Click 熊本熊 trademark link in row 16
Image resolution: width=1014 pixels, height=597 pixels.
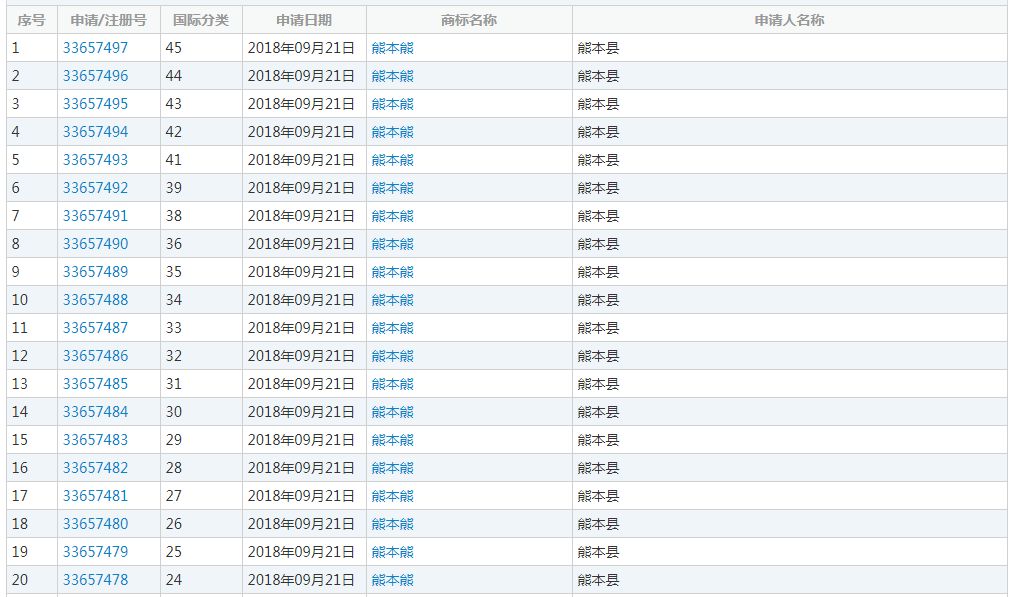pos(393,468)
